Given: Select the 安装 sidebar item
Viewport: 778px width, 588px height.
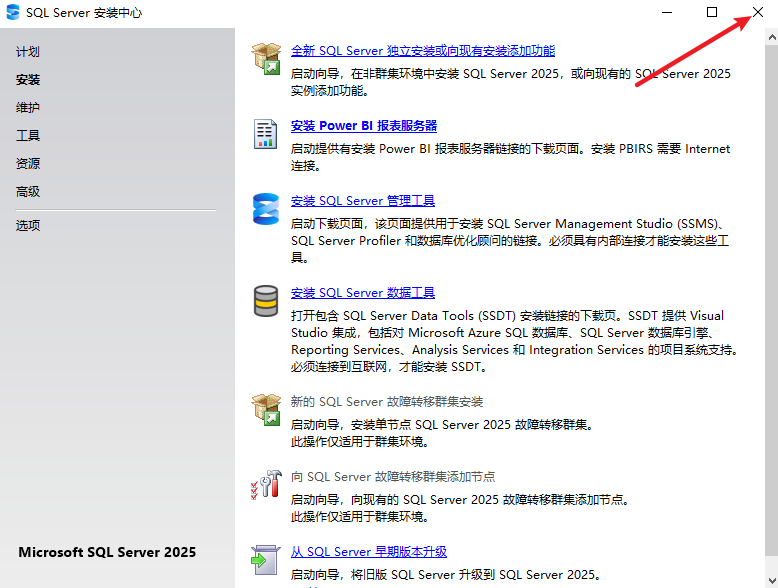Looking at the screenshot, I should pos(28,80).
